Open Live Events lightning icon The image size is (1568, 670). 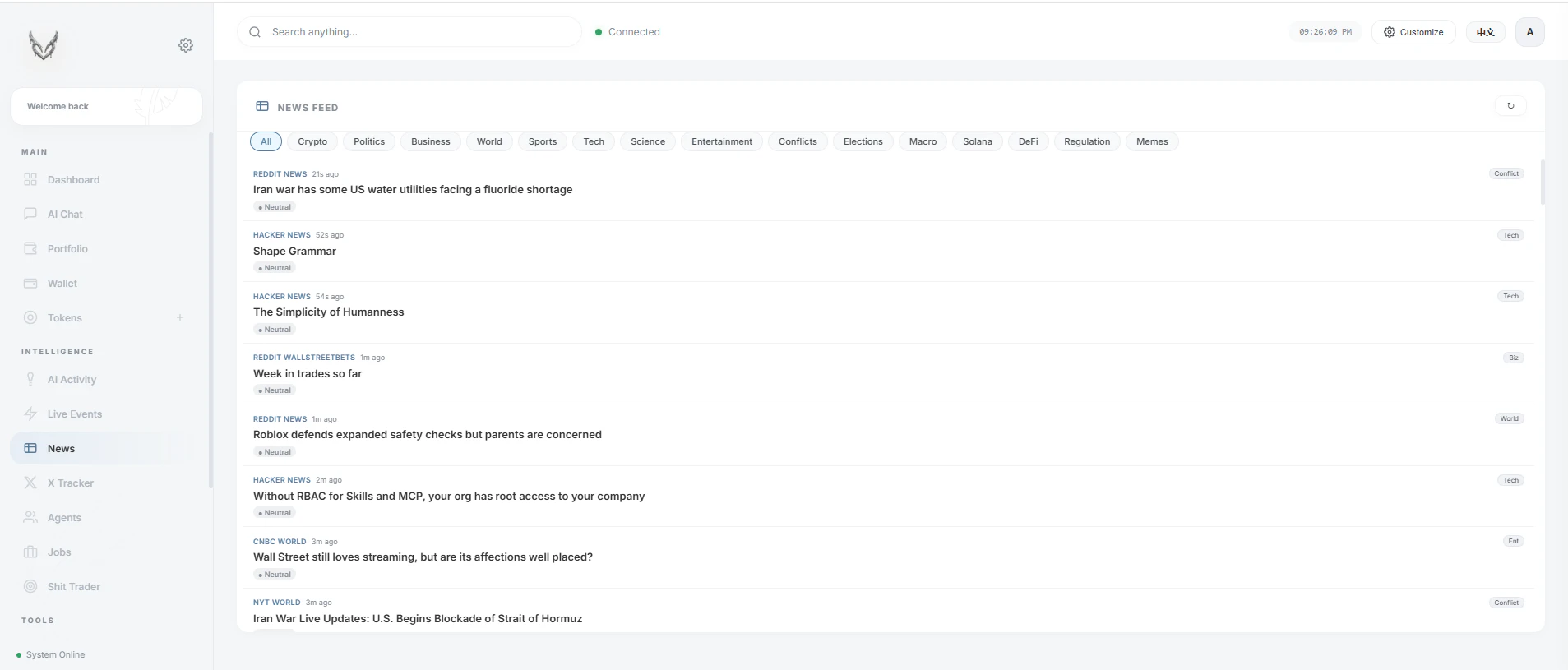(30, 414)
